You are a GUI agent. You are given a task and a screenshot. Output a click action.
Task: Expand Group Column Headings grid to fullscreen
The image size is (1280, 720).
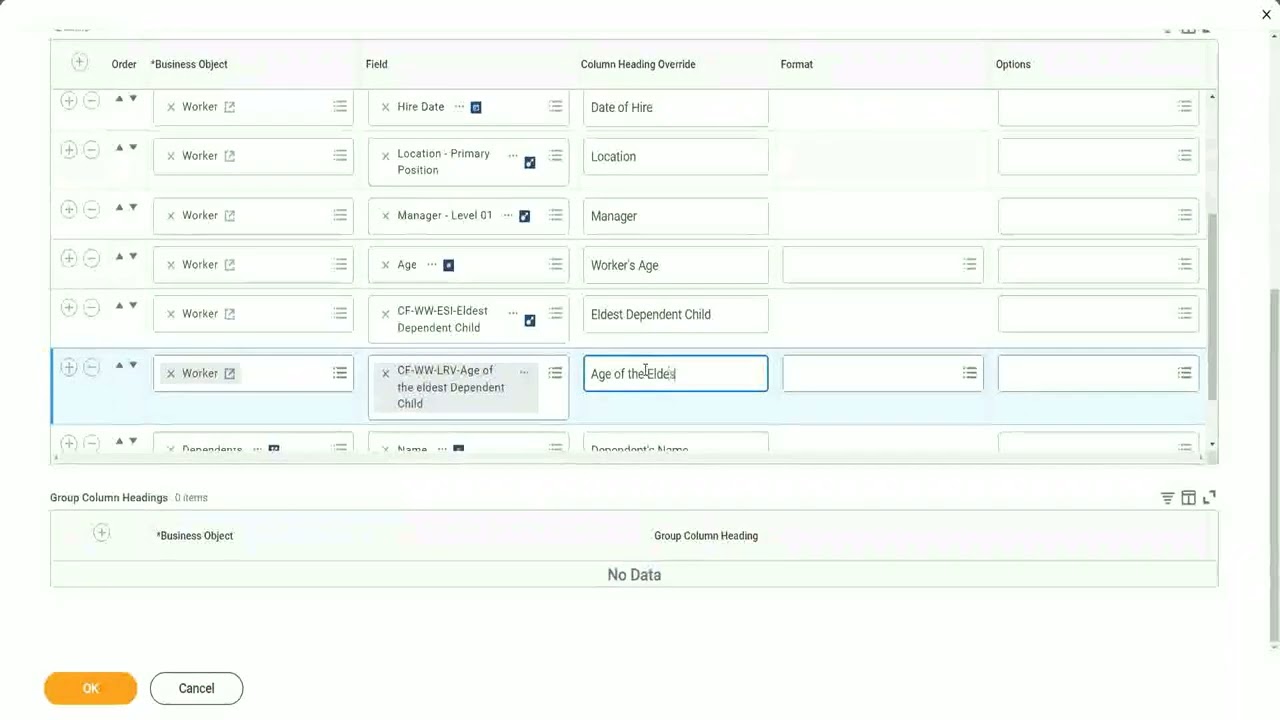point(1209,497)
